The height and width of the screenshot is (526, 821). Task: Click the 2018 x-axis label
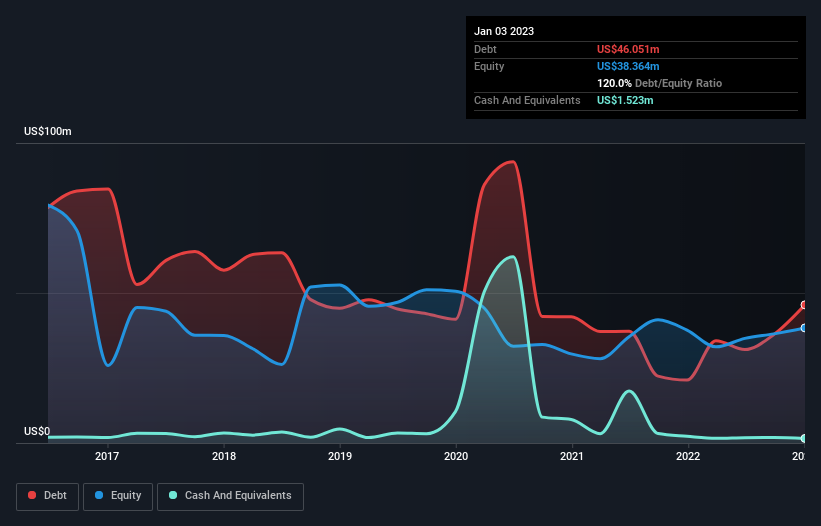pos(224,456)
